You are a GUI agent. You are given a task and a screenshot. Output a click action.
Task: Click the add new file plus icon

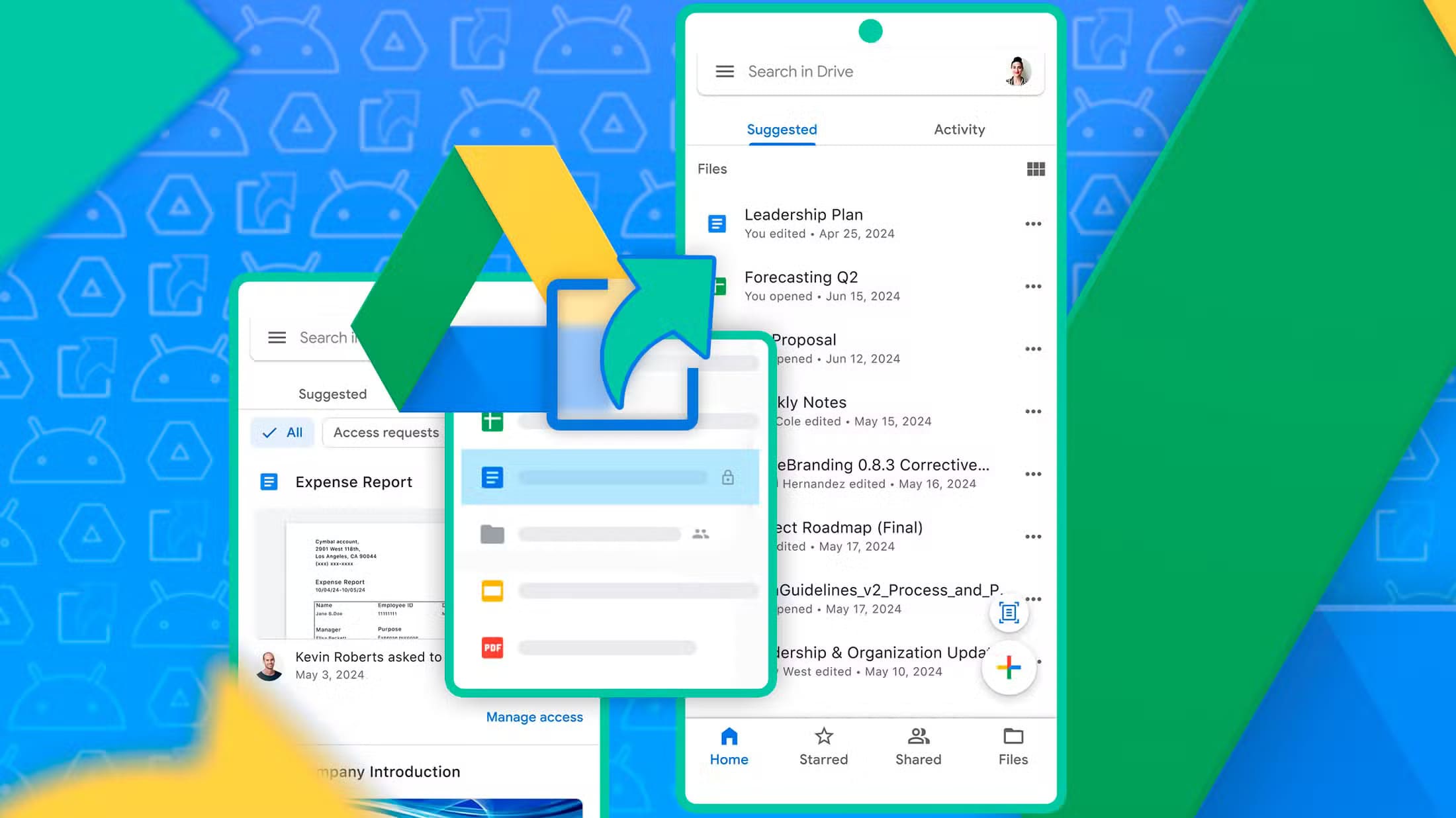coord(1007,668)
